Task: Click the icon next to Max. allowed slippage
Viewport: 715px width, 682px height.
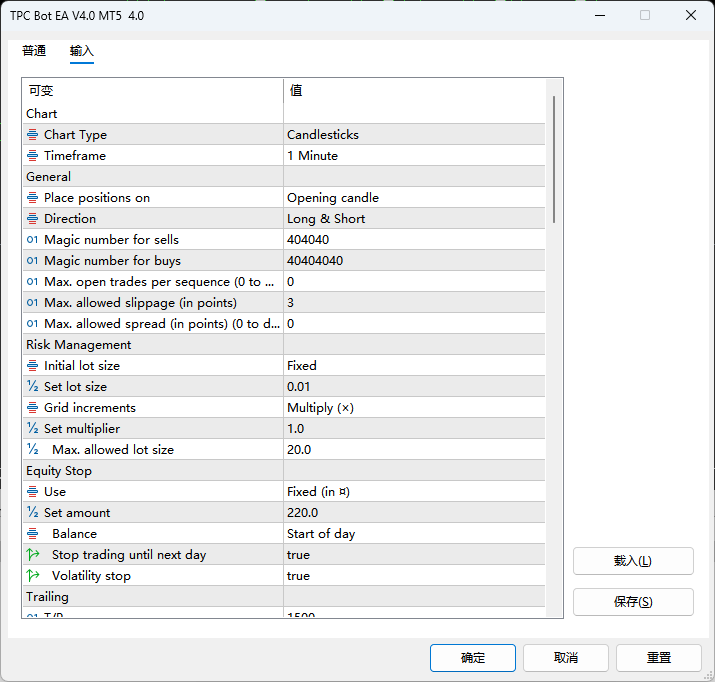Action: tap(32, 303)
